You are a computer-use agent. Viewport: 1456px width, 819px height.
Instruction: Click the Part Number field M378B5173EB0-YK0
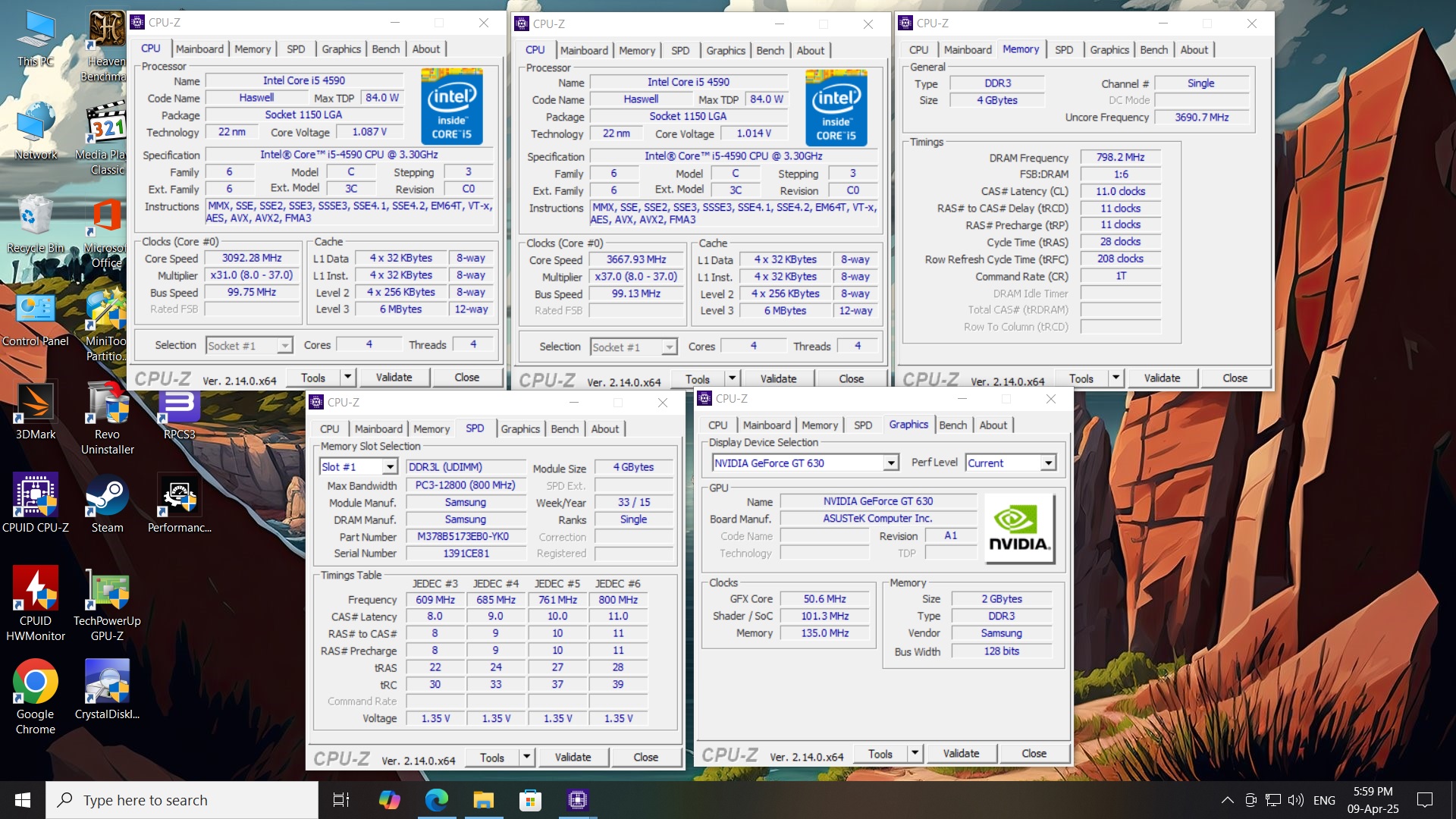click(x=466, y=536)
